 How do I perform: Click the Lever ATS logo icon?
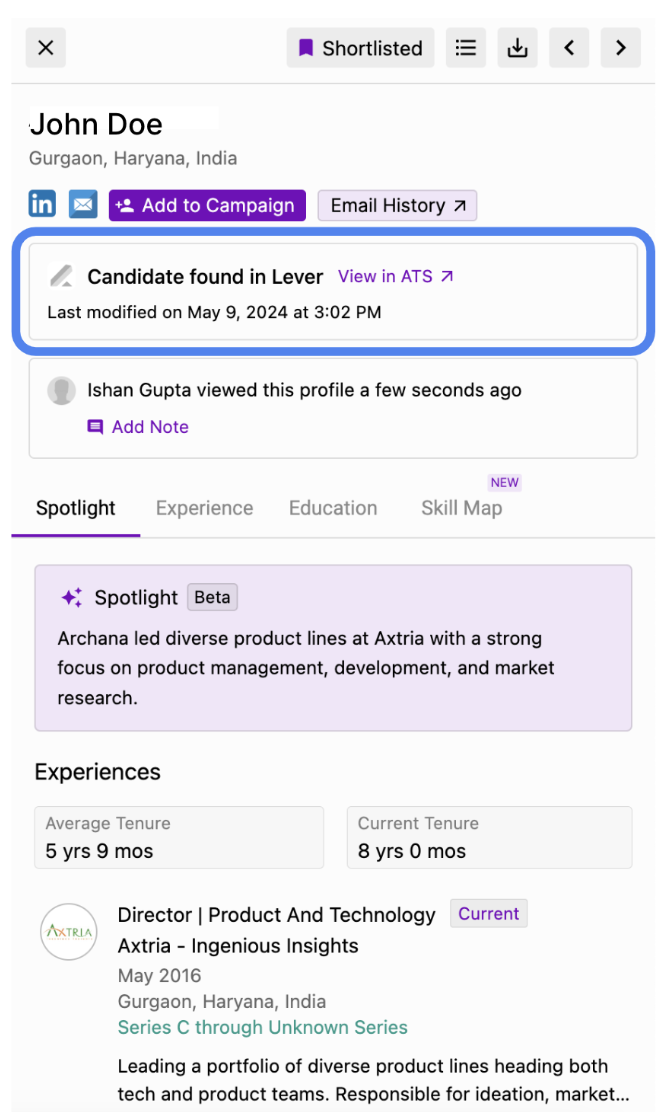click(62, 276)
